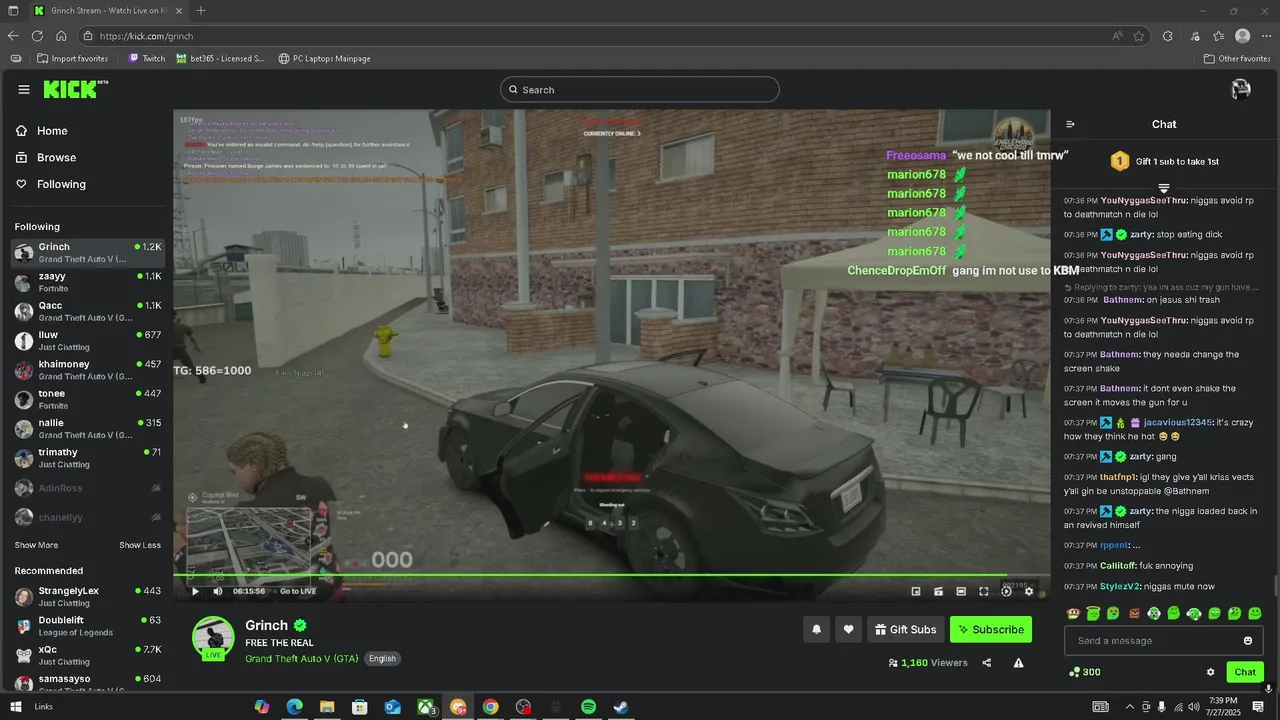Open Spotify from the taskbar

coord(588,707)
